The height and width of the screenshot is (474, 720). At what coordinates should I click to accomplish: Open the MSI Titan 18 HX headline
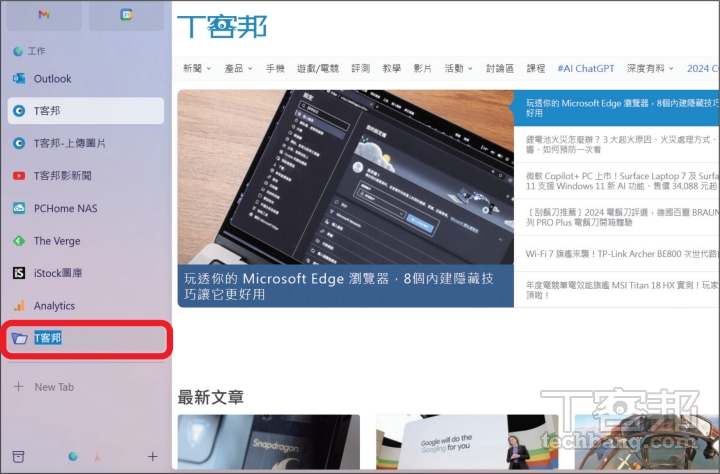pos(616,290)
